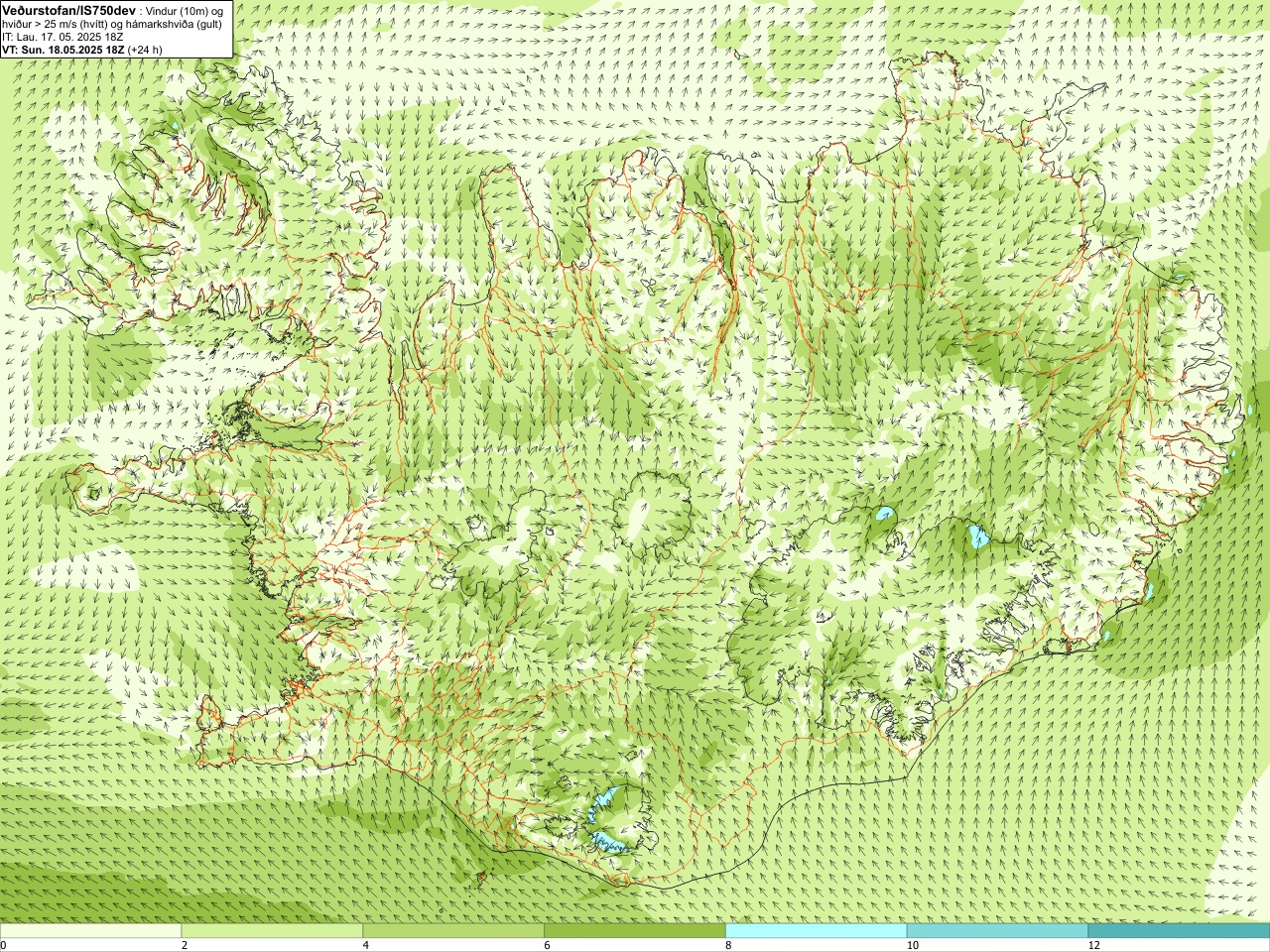The image size is (1270, 952).
Task: Select the 10–12 m/s turquoise segment
Action: (x=997, y=931)
